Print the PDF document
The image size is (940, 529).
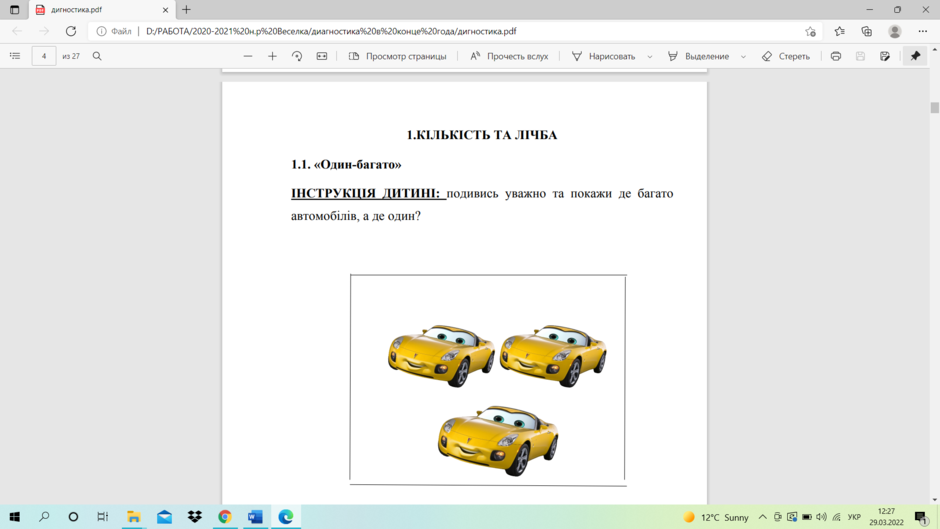tap(836, 56)
